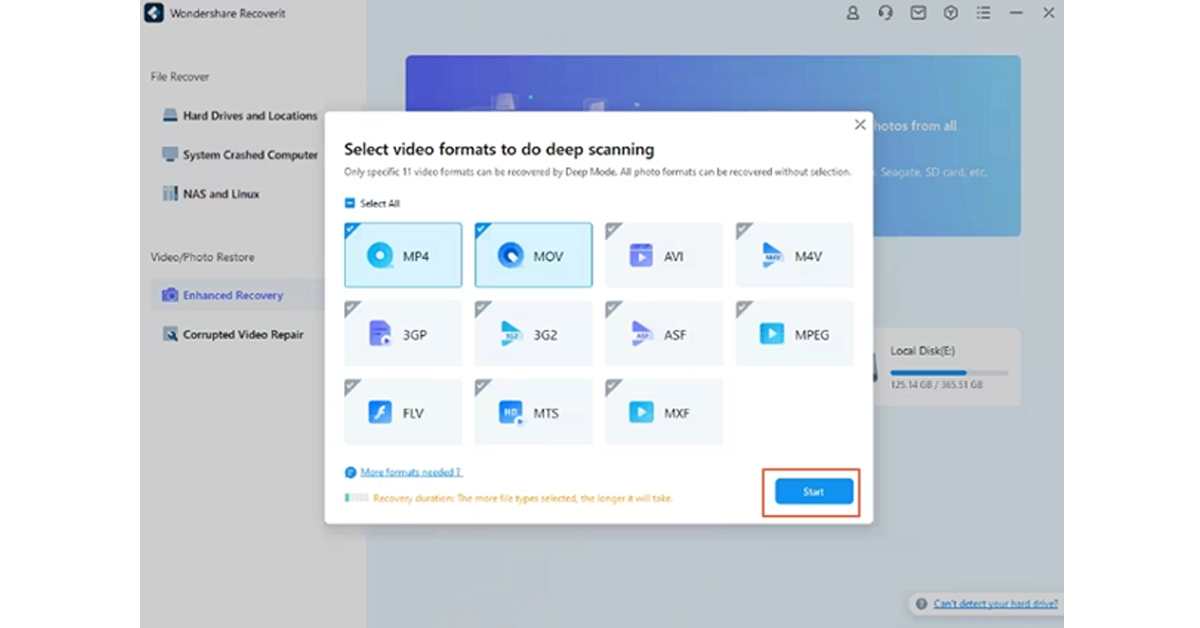The width and height of the screenshot is (1200, 628).
Task: Check the M4V tile corner checkmark
Action: (742, 229)
